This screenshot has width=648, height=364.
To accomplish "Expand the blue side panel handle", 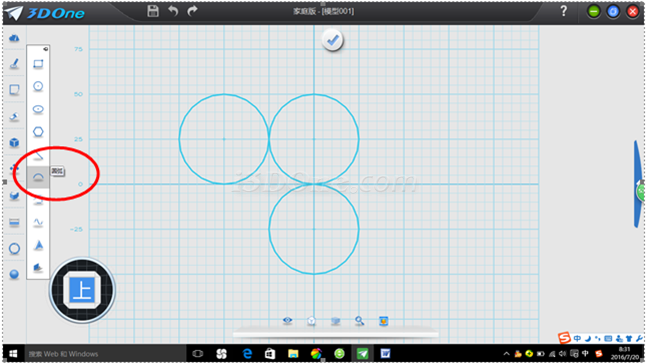I will [x=639, y=185].
